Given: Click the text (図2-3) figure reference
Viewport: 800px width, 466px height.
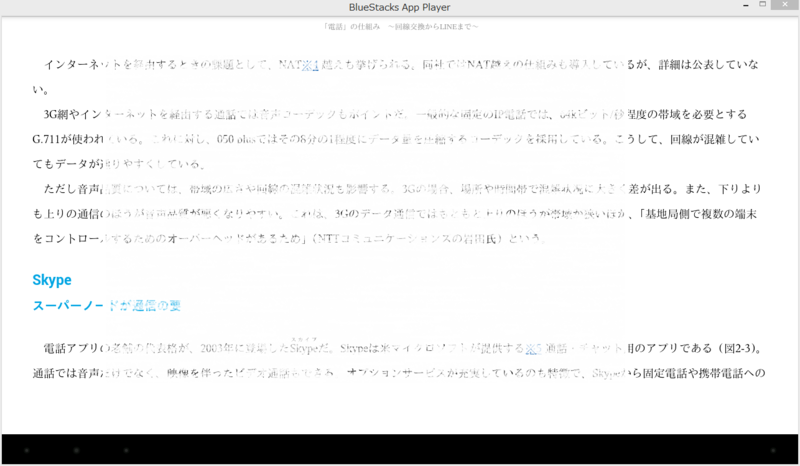Looking at the screenshot, I should (737, 349).
